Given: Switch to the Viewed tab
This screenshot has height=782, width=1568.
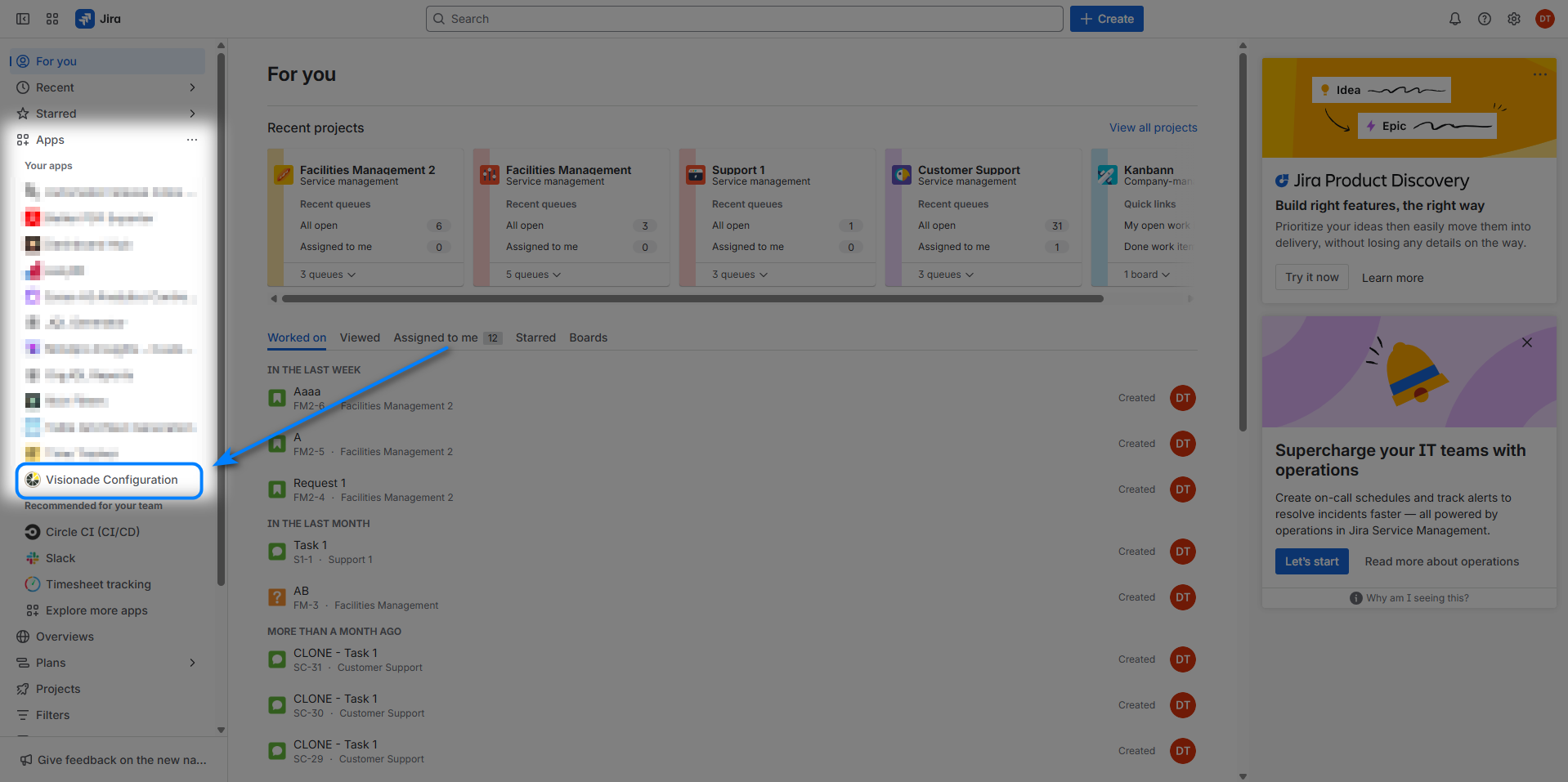Looking at the screenshot, I should 360,337.
